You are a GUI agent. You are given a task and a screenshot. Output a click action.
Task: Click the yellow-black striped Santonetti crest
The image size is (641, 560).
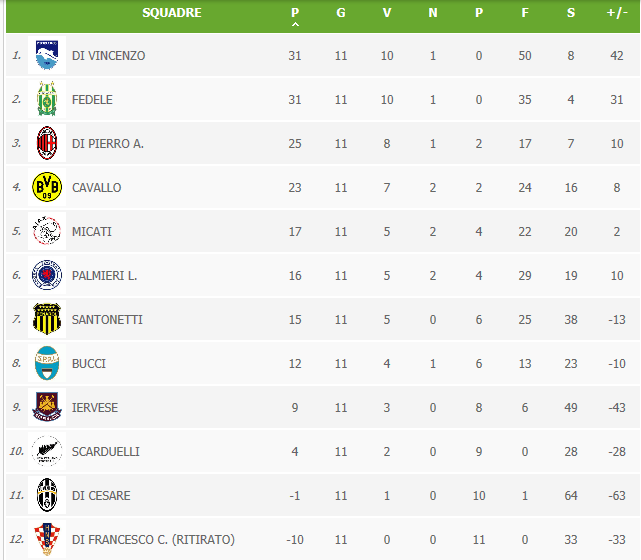point(47,319)
